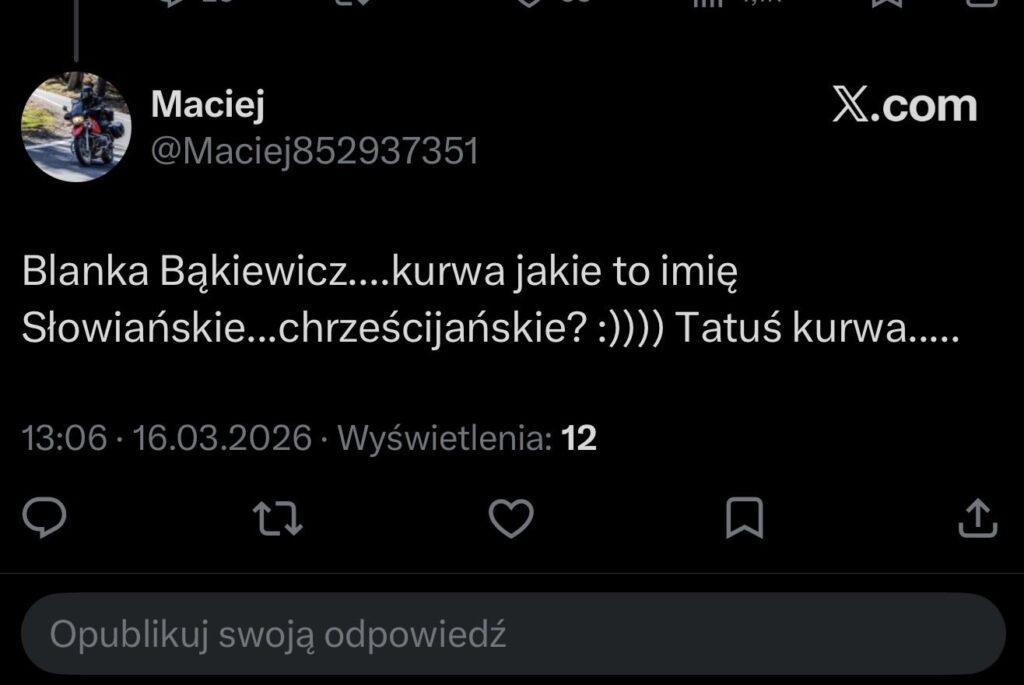Like Maciej's post with the heart icon

(x=511, y=517)
